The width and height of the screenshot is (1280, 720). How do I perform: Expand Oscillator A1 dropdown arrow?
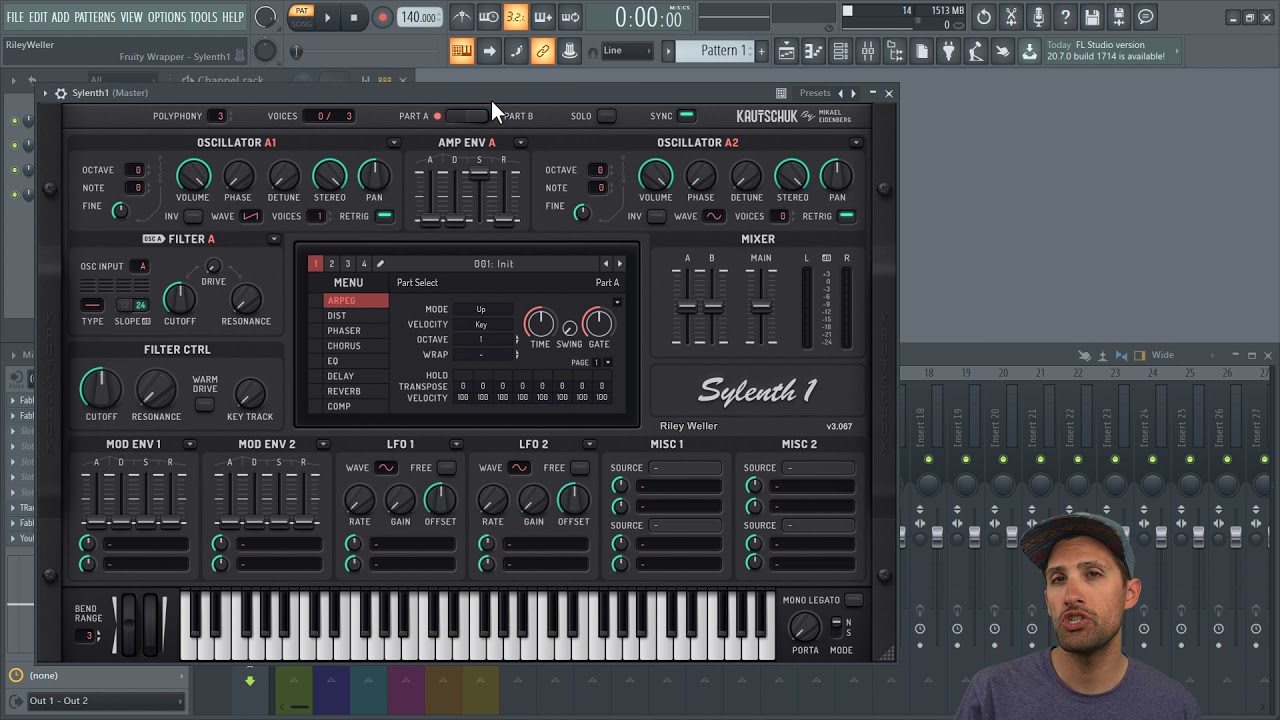394,143
